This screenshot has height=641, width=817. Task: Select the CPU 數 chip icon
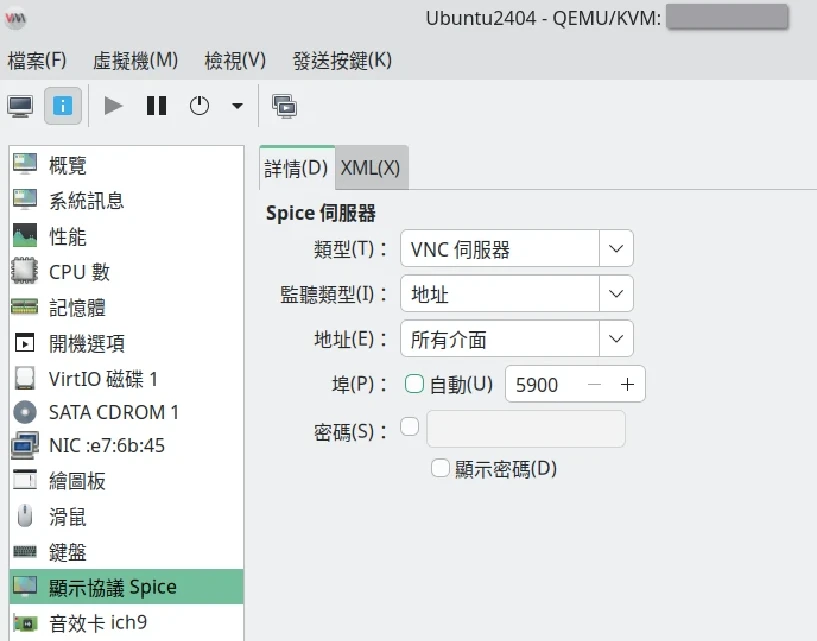click(24, 271)
